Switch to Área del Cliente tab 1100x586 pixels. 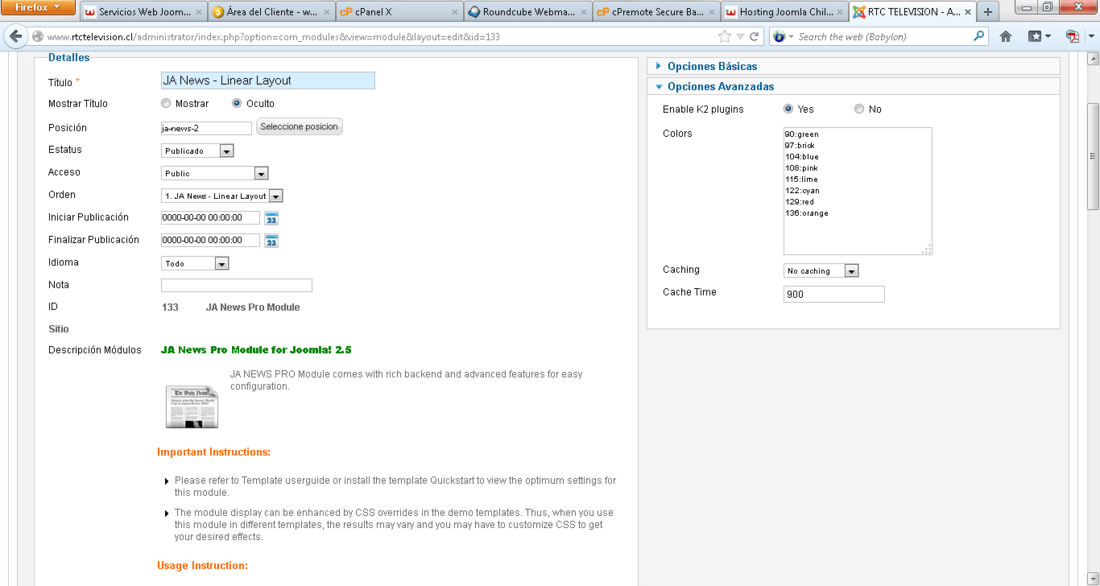coord(271,12)
